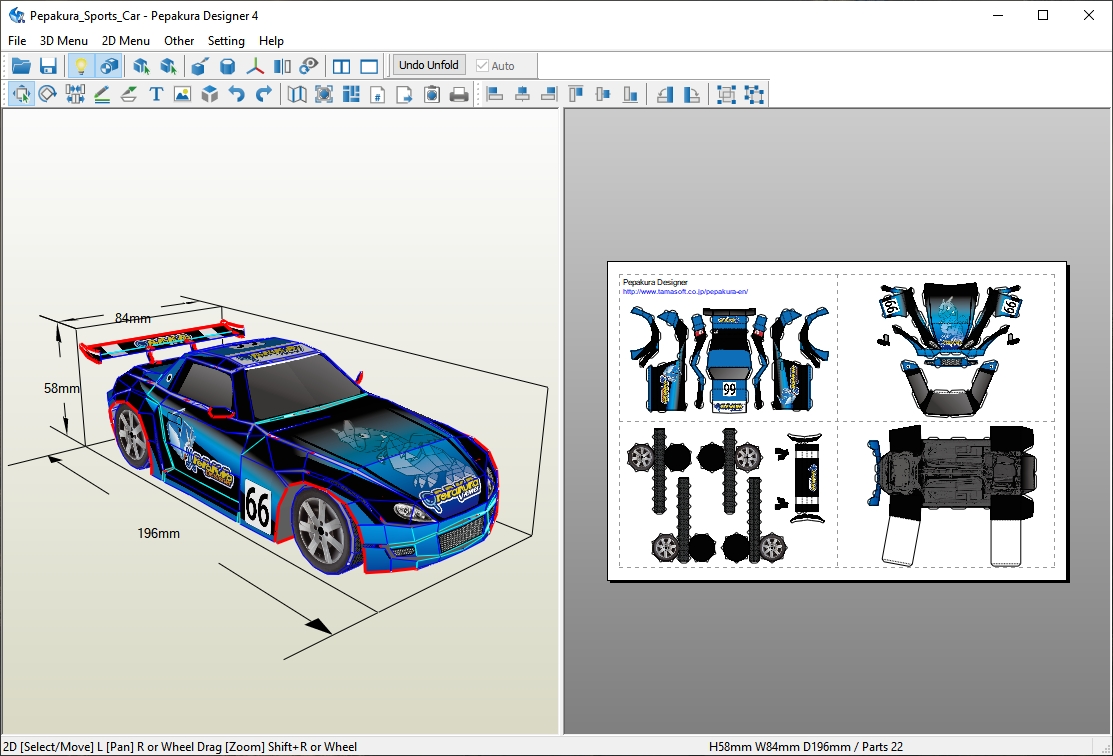The height and width of the screenshot is (756, 1113).
Task: Select the Insert Image tool
Action: pos(182,94)
